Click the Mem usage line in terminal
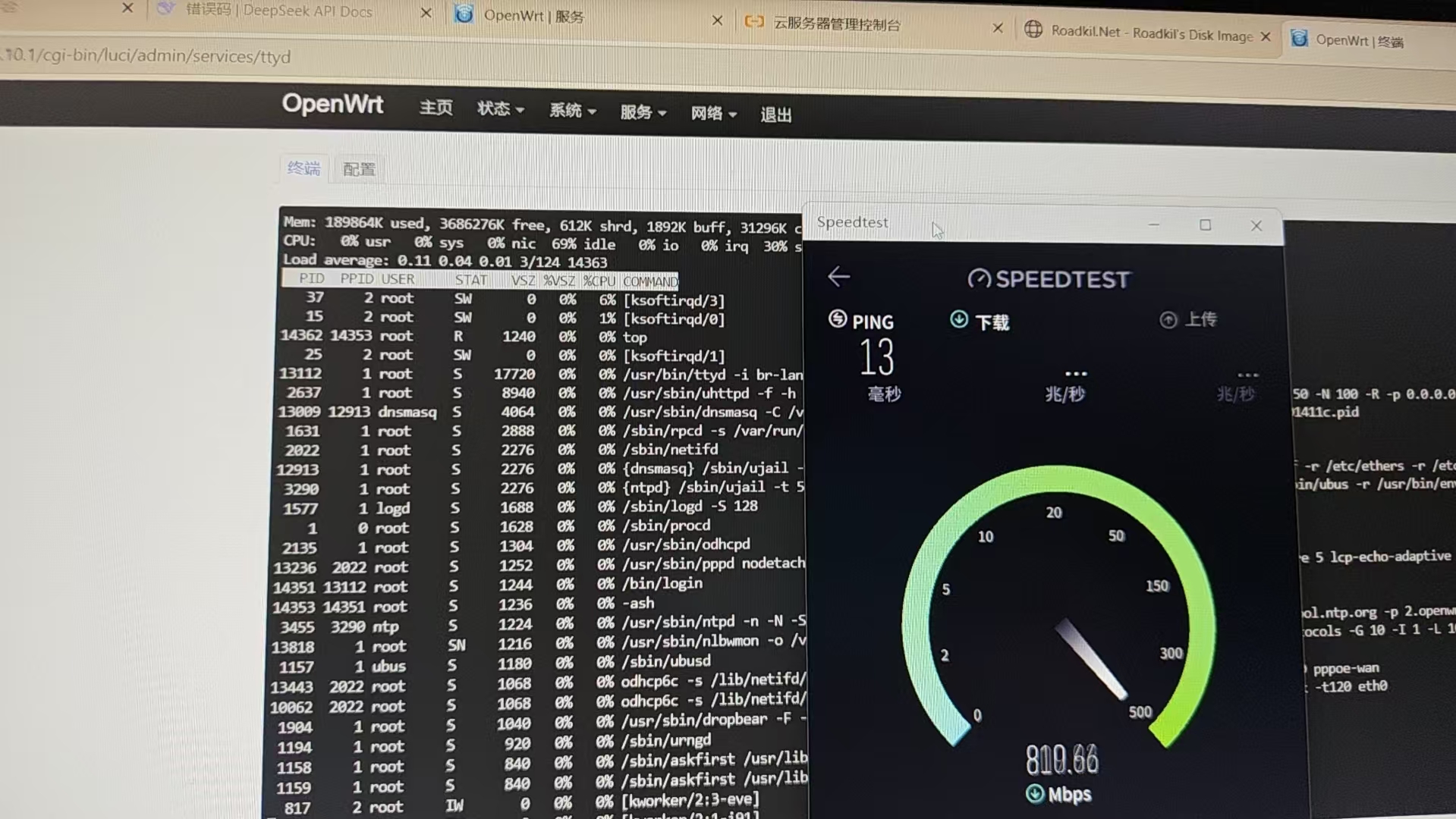Viewport: 1456px width, 819px height. pos(542,224)
